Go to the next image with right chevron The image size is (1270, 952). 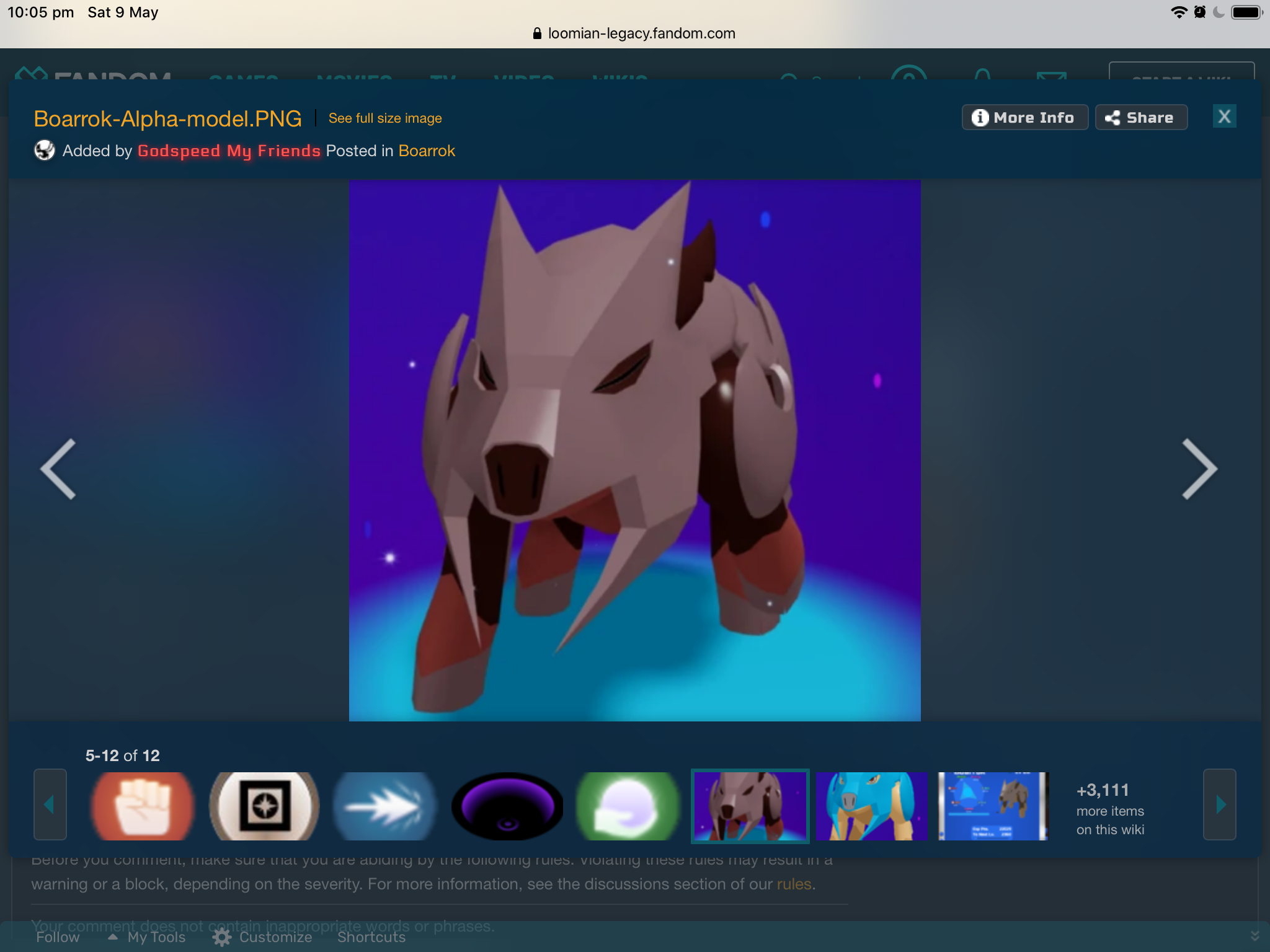[1199, 469]
